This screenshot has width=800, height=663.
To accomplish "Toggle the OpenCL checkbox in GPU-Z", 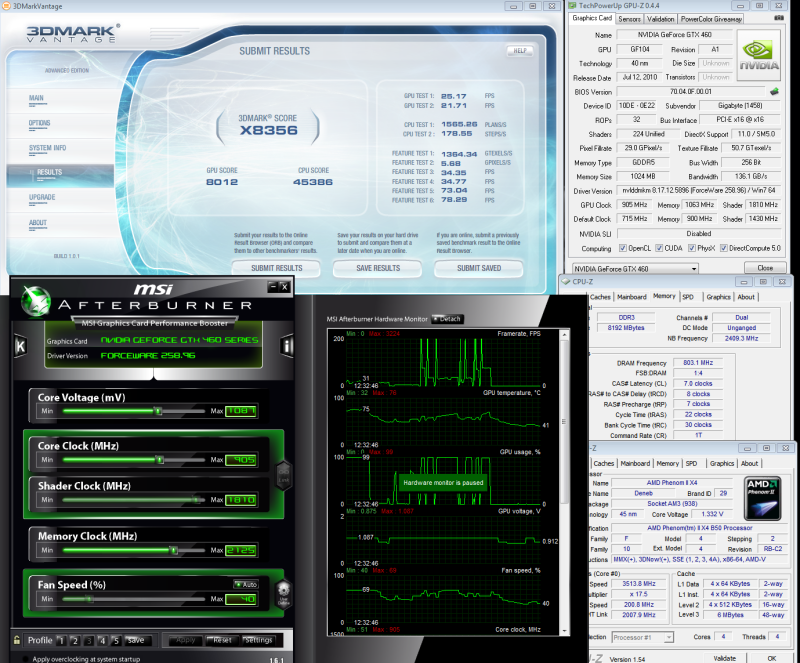I will [622, 248].
